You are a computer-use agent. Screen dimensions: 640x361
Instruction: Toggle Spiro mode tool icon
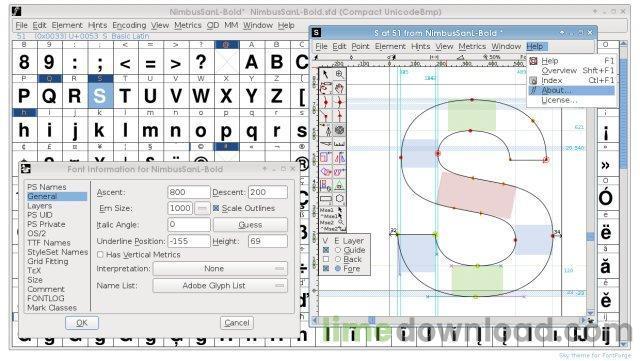click(339, 130)
